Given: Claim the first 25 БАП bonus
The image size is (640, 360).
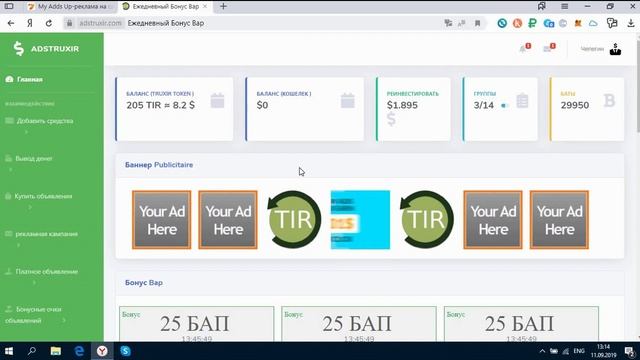Looking at the screenshot, I should pos(196,324).
